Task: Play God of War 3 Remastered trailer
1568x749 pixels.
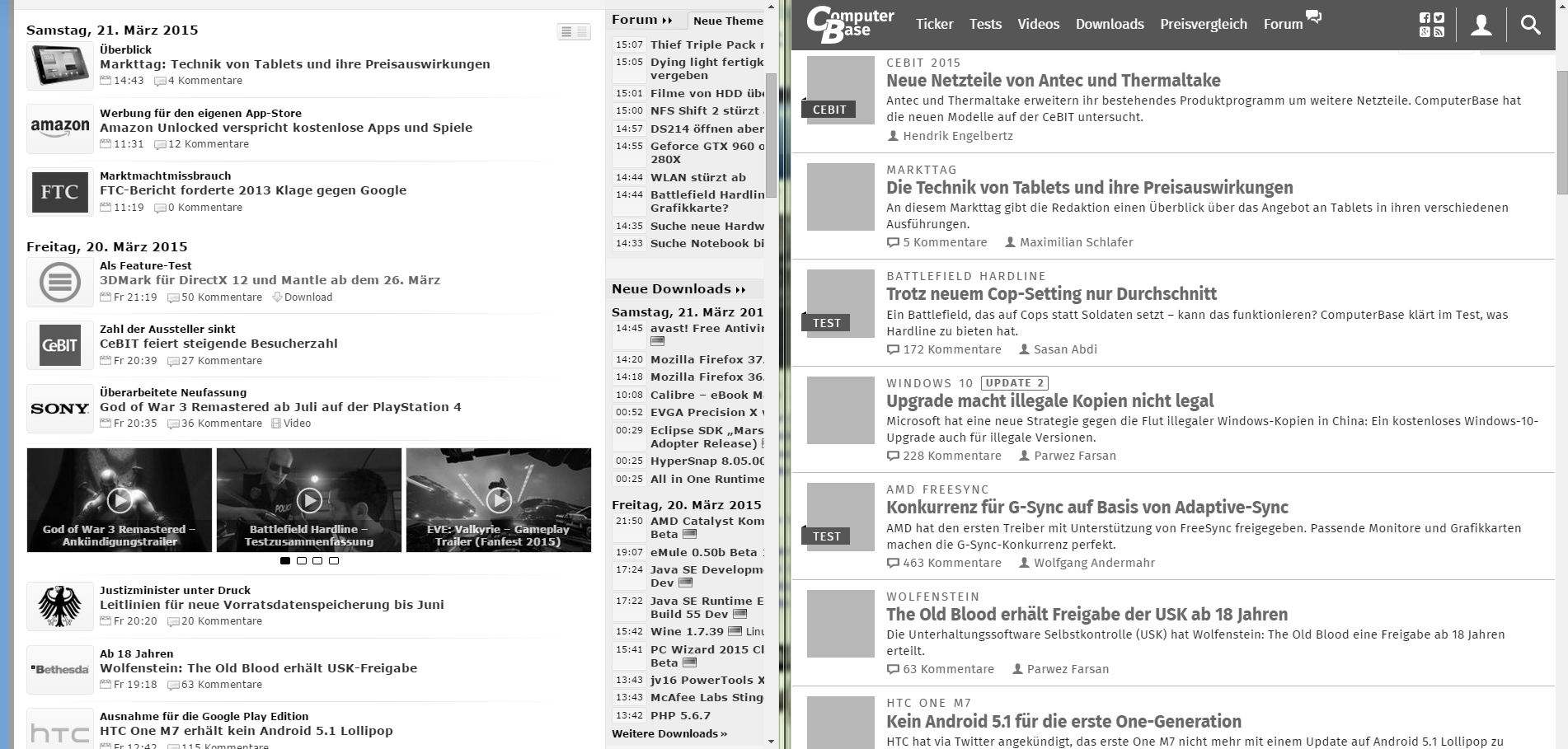Action: click(120, 500)
